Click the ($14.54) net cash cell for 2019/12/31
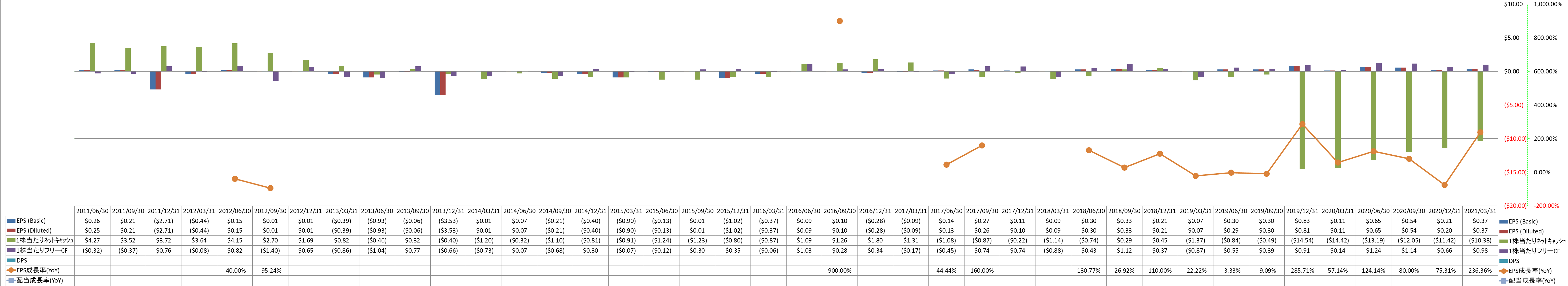 tap(1302, 240)
